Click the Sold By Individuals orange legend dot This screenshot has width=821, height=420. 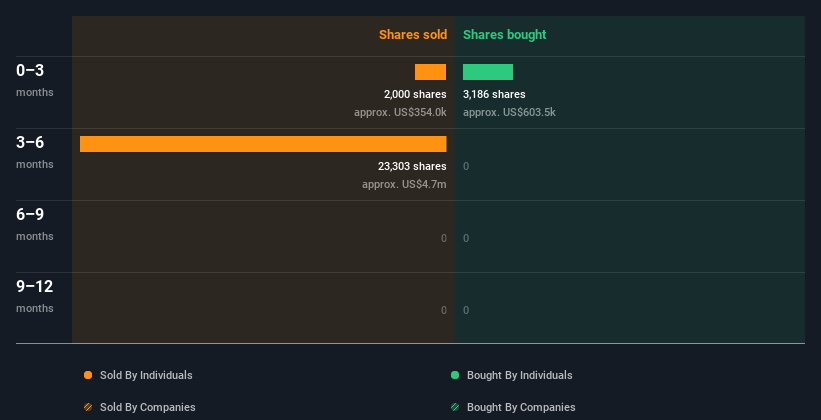88,375
